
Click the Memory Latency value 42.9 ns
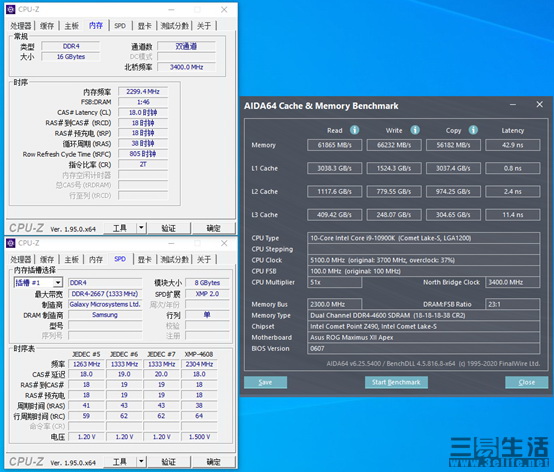(x=513, y=145)
